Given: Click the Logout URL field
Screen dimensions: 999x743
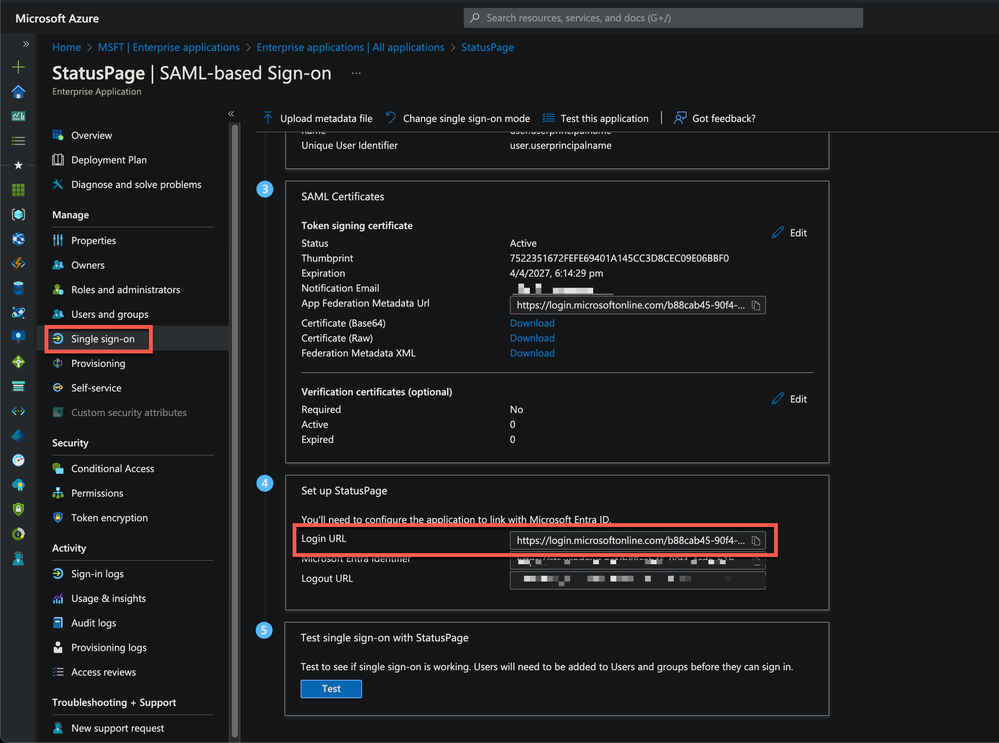Looking at the screenshot, I should [637, 579].
